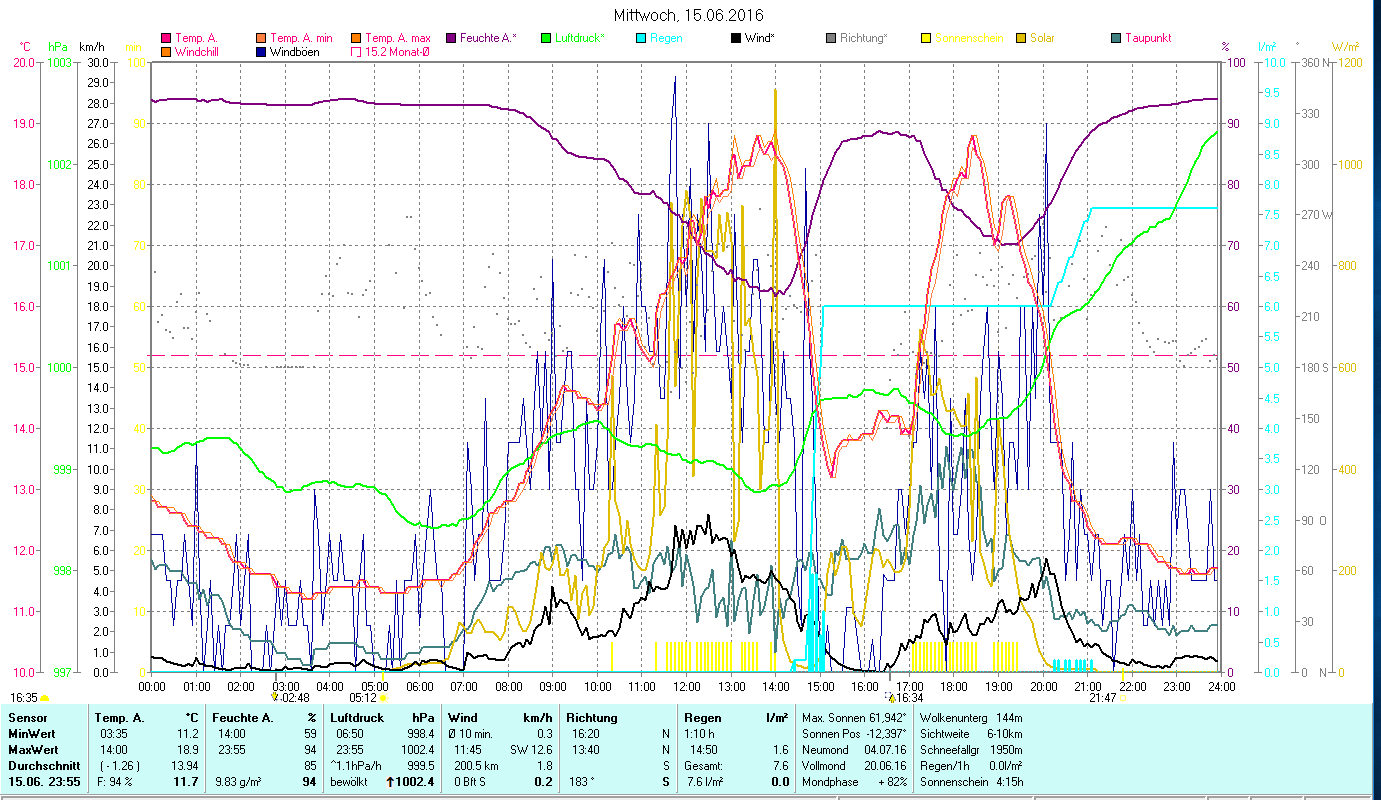1381x800 pixels.
Task: Click the Regen column header in table
Action: [x=702, y=718]
